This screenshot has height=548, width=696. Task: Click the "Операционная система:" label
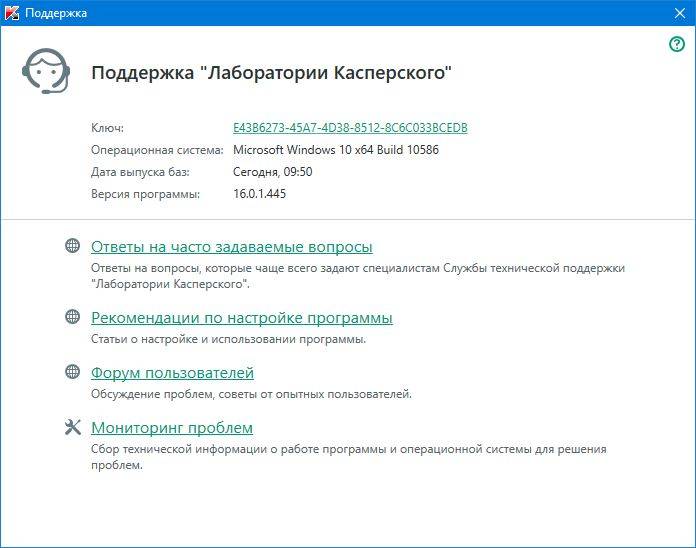(x=157, y=150)
